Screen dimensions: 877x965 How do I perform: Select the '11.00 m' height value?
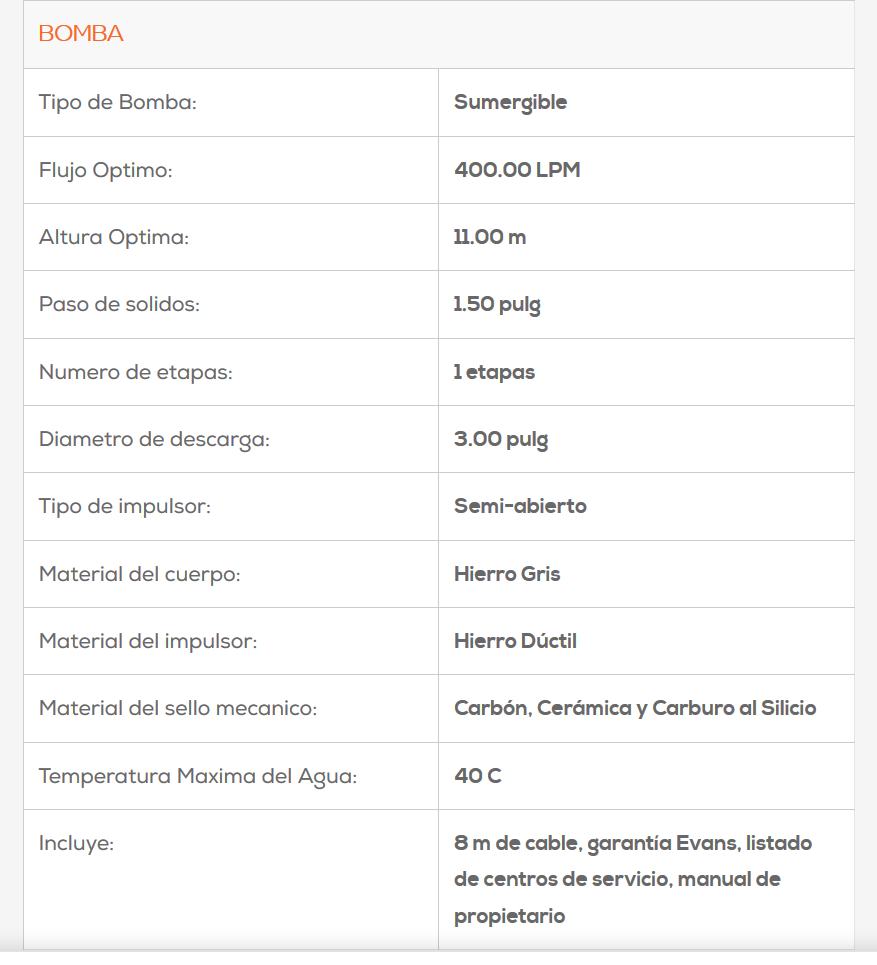tap(490, 237)
